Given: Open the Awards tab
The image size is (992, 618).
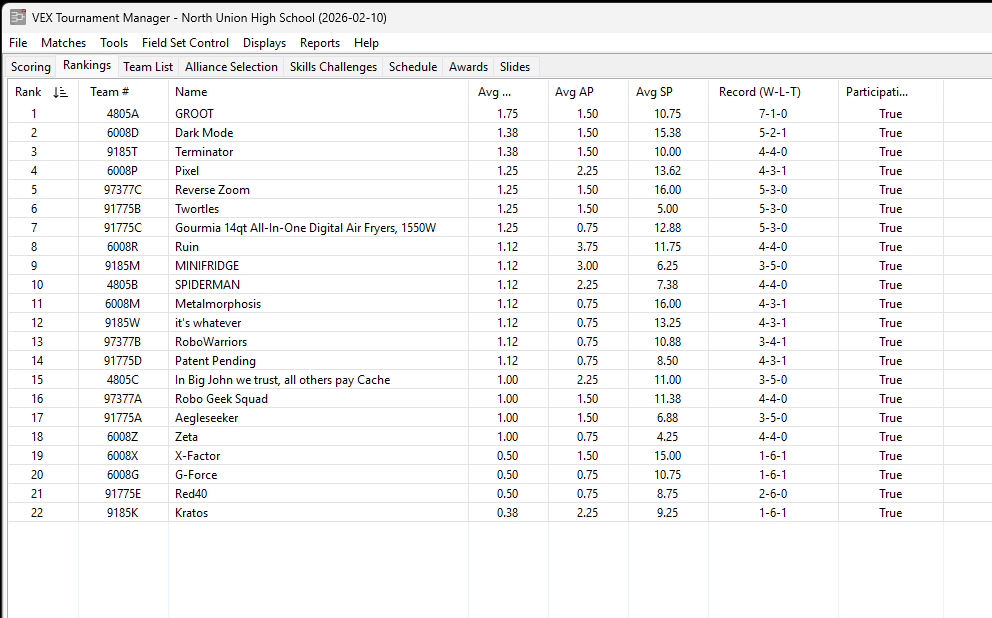Looking at the screenshot, I should click(x=469, y=67).
